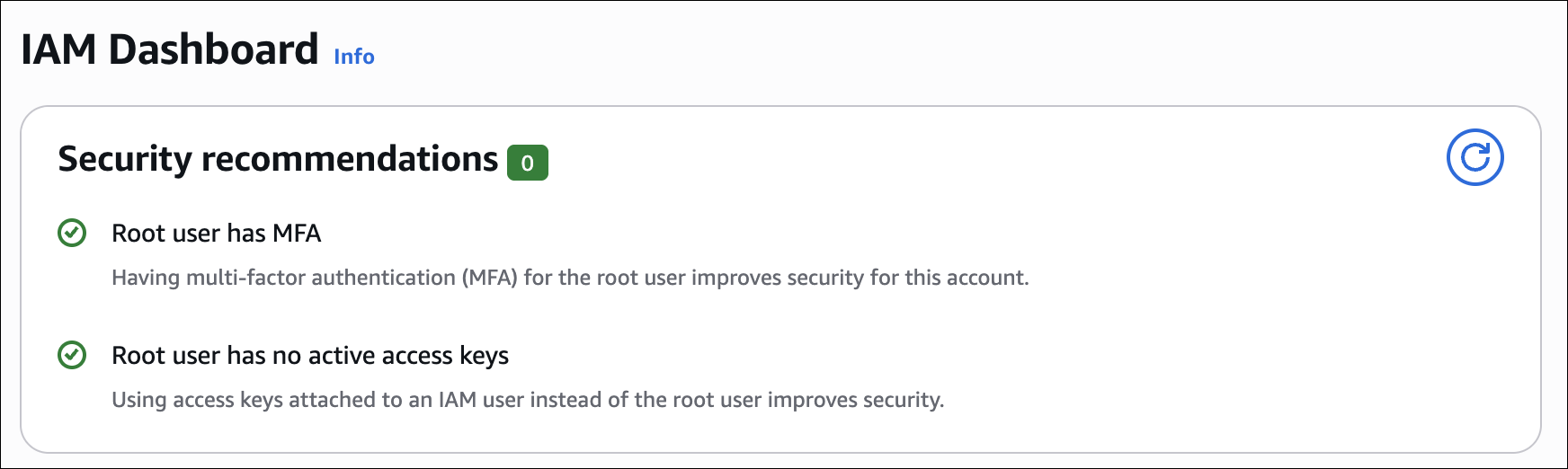Image resolution: width=1568 pixels, height=469 pixels.
Task: Click the words IAM user in the second description
Action: (x=481, y=400)
